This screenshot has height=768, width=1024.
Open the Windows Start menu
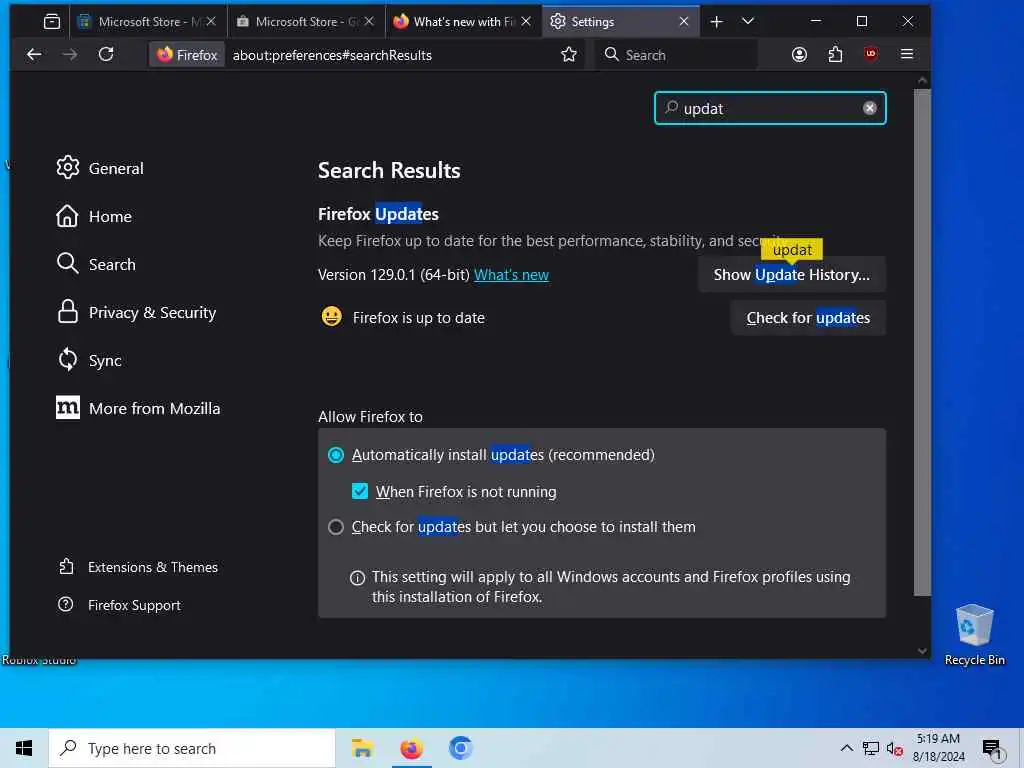[x=24, y=748]
